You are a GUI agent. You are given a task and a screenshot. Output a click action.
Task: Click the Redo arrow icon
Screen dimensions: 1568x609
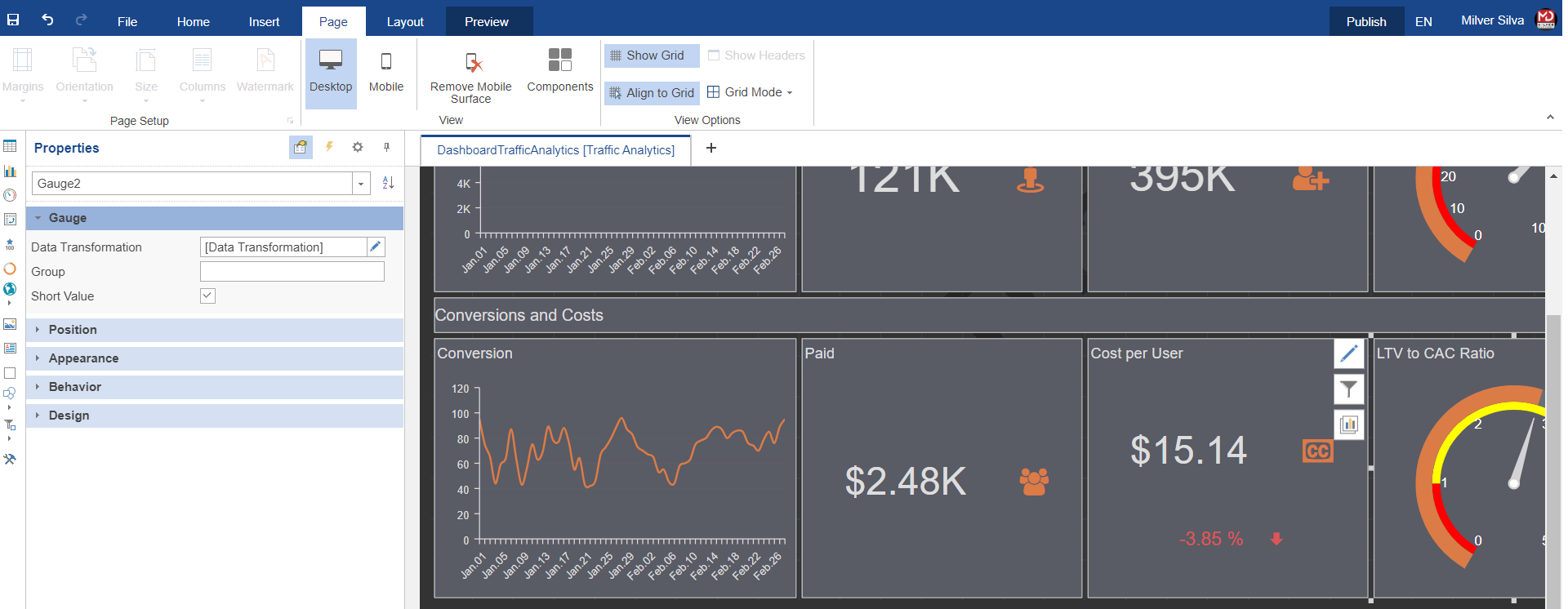(x=81, y=20)
